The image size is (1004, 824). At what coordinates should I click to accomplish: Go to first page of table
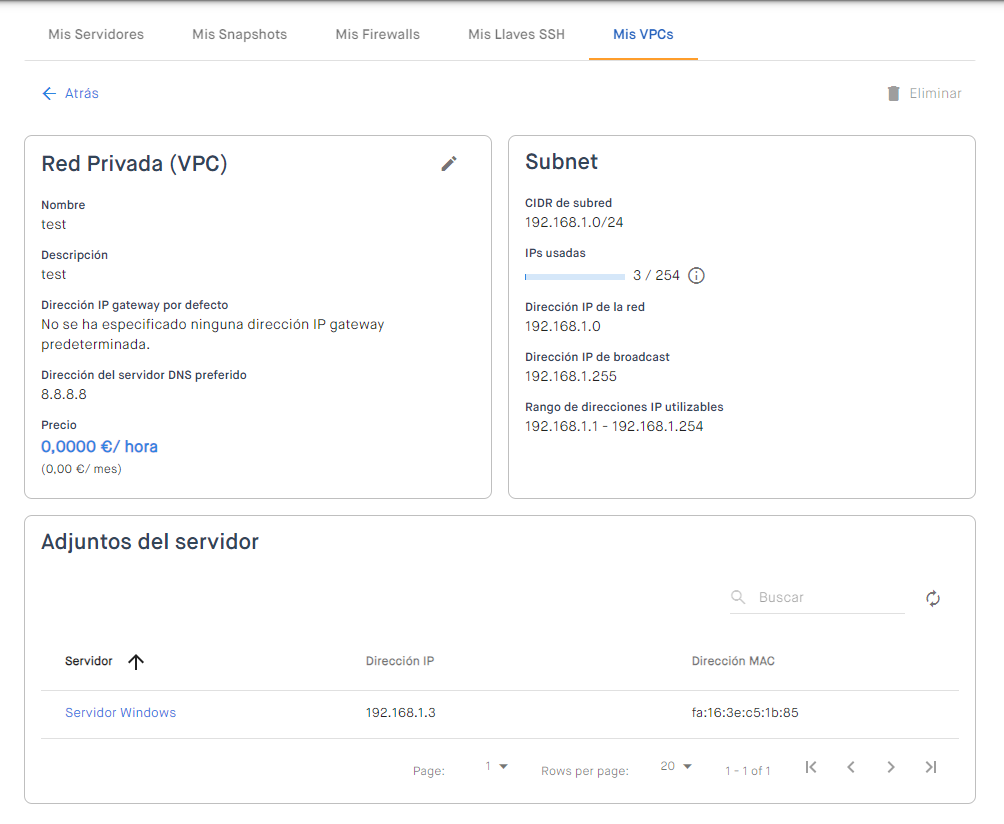(811, 767)
